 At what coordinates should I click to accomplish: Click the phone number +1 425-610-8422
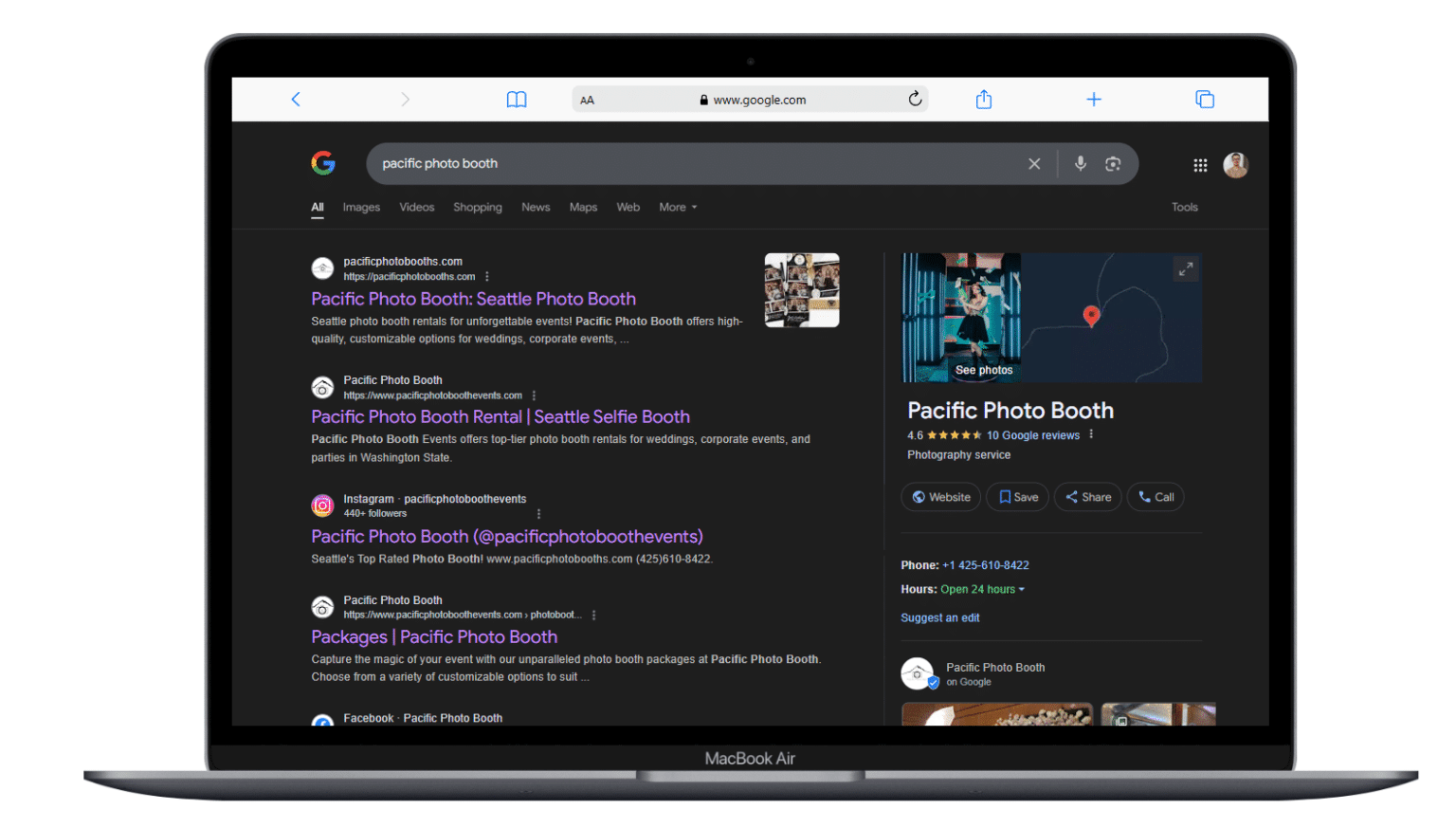click(986, 565)
